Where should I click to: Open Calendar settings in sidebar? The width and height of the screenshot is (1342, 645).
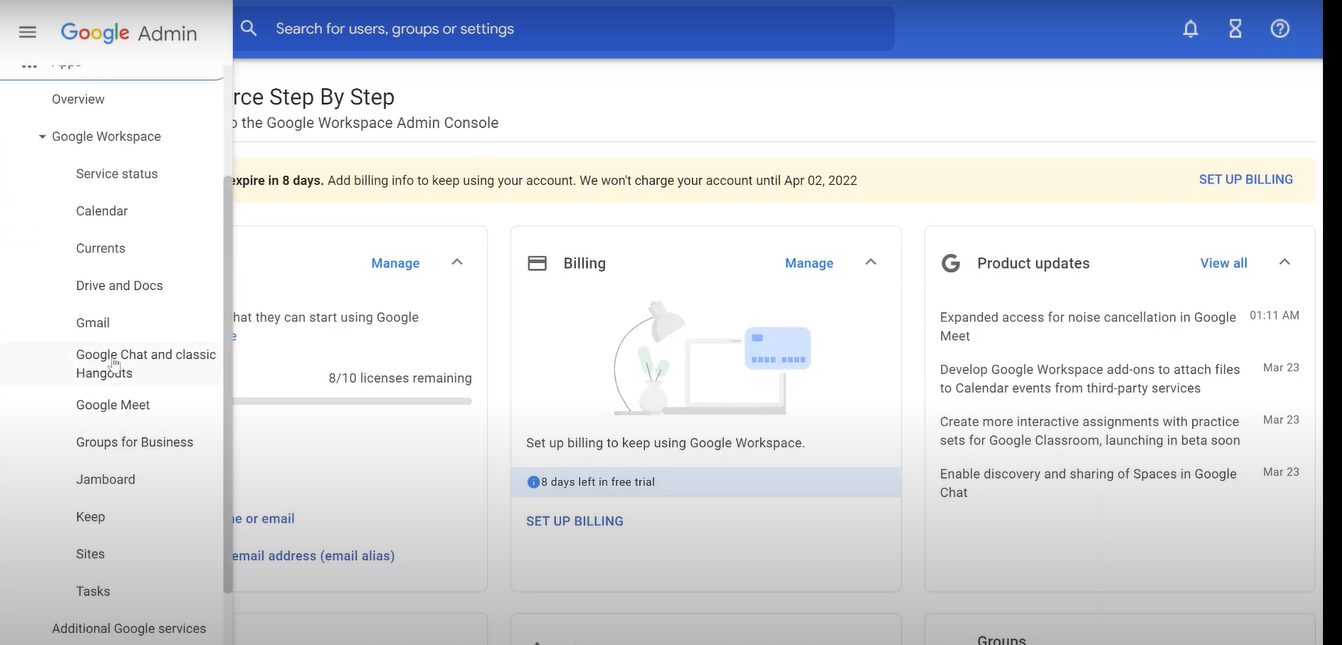(102, 211)
